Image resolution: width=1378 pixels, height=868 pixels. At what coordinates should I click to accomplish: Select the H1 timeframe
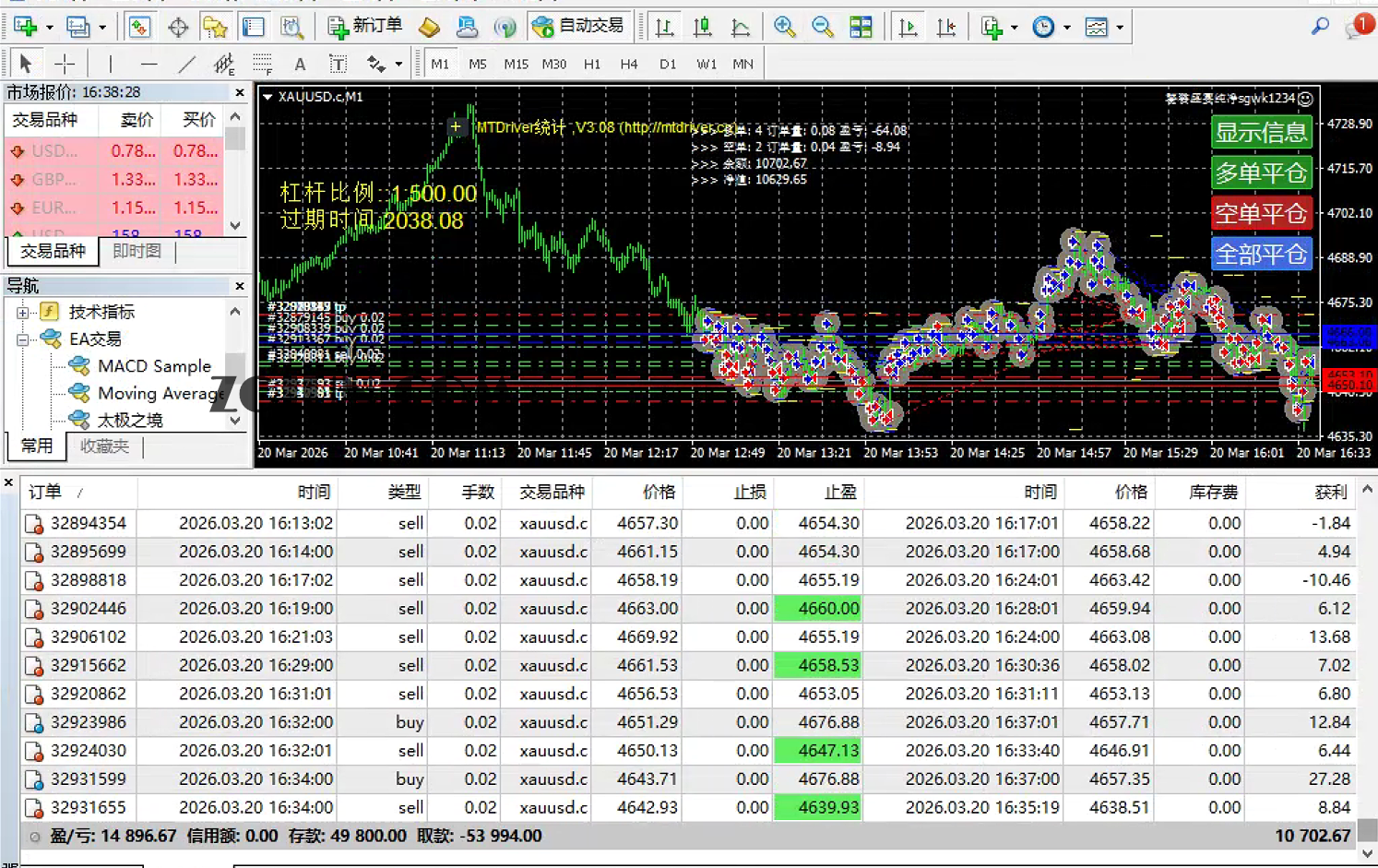tap(591, 64)
